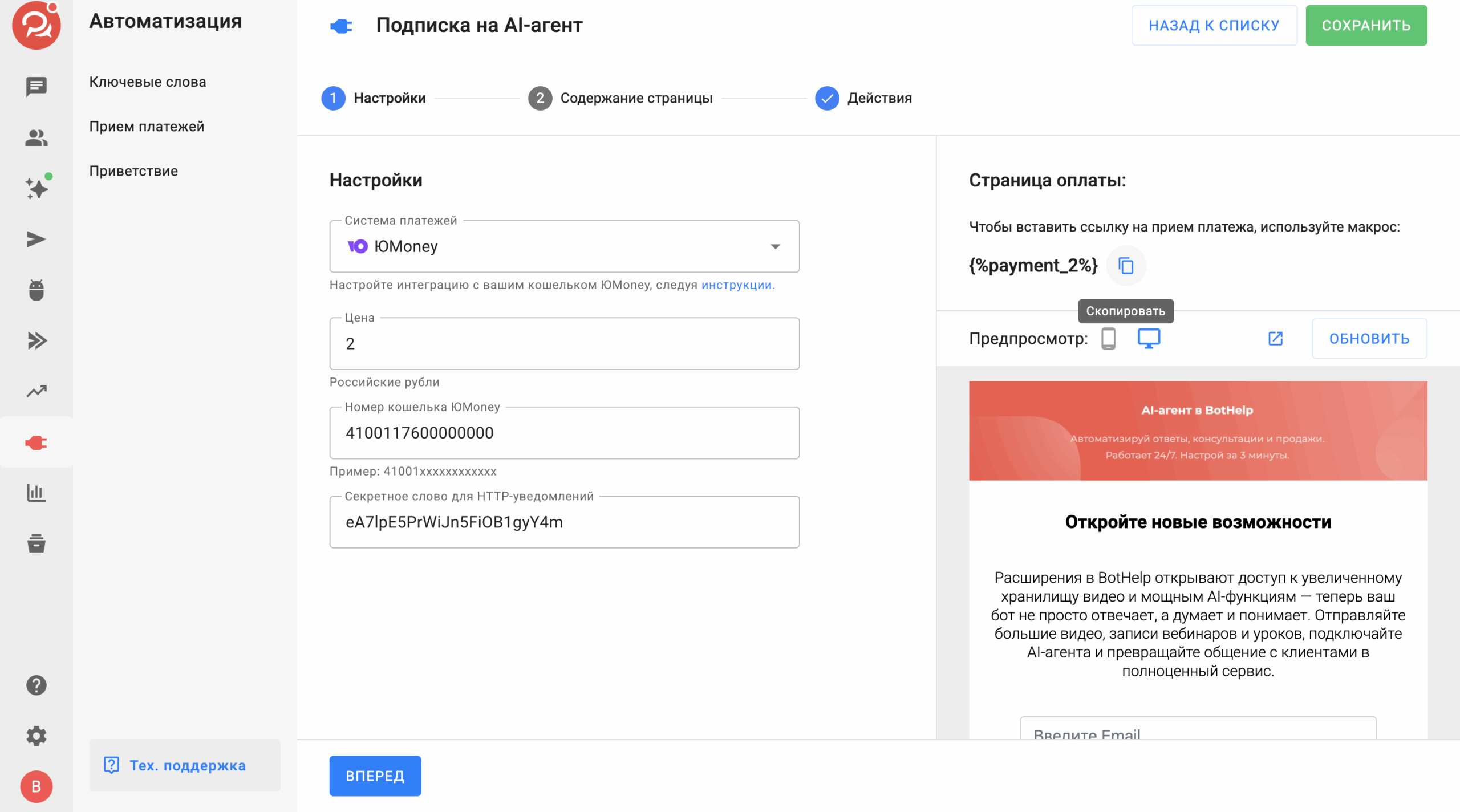Viewport: 1460px width, 812px height.
Task: Open Ключевые слова menu item
Action: (x=148, y=82)
